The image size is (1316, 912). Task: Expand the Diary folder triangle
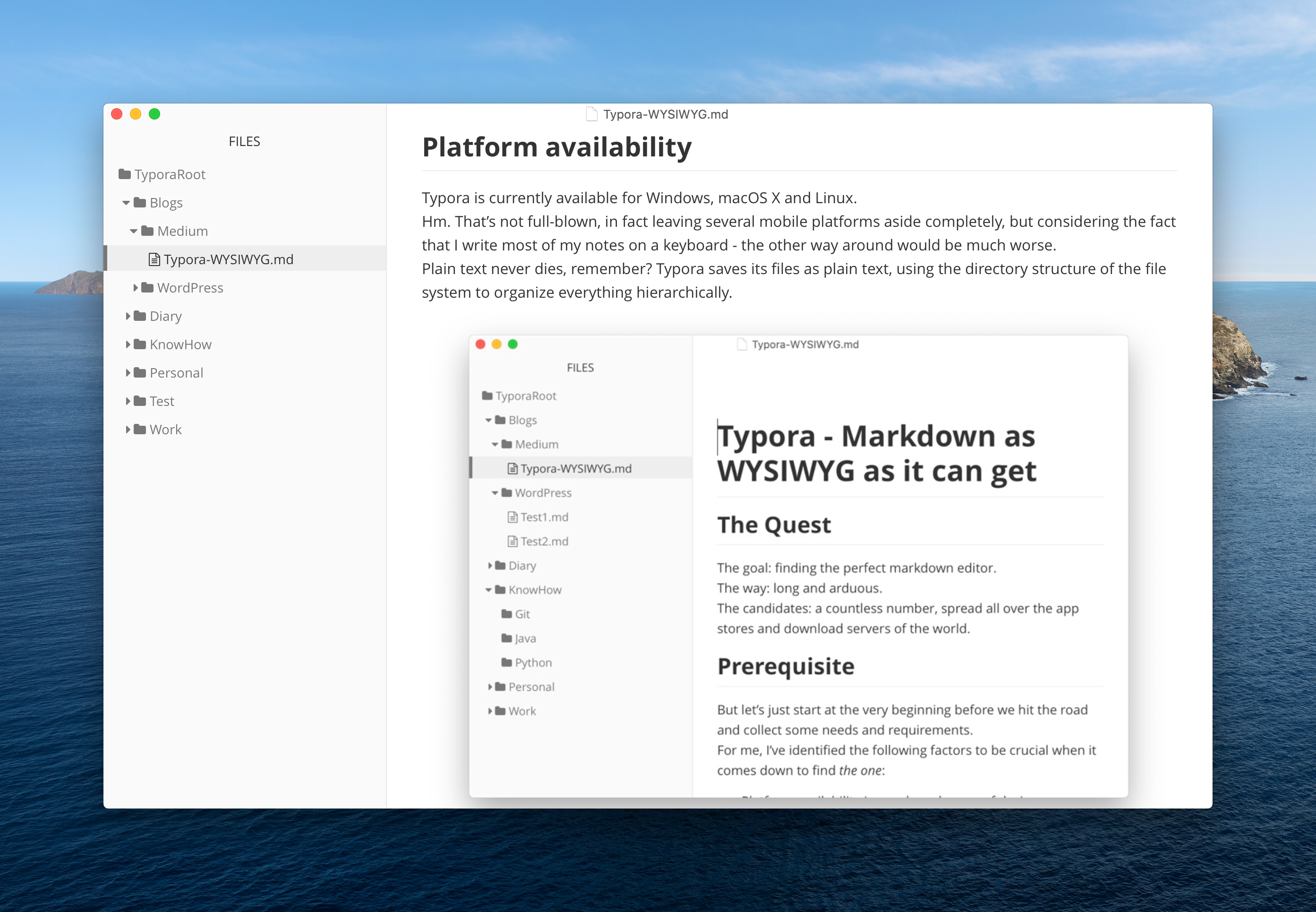128,316
